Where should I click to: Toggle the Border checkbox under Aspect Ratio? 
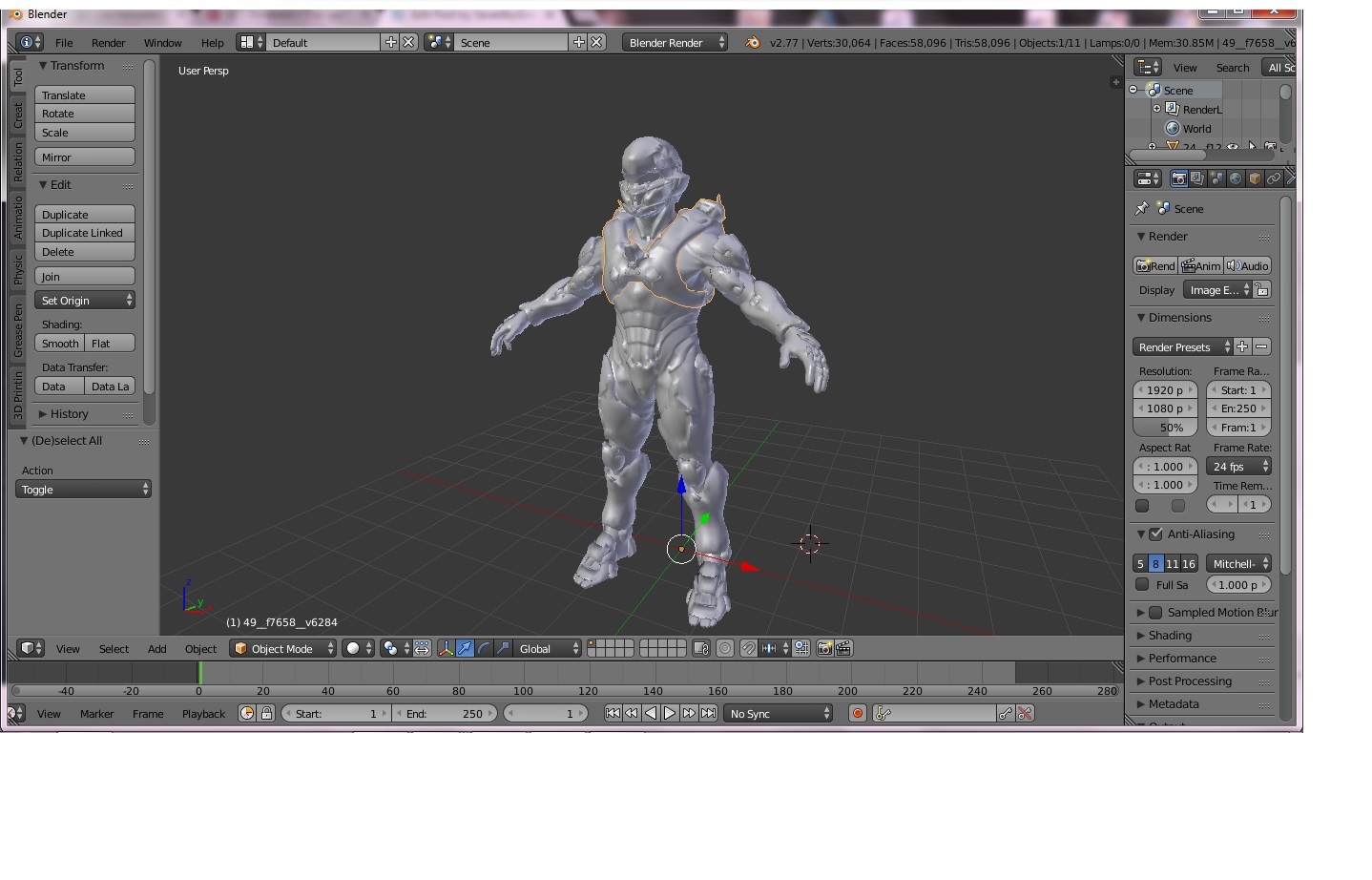tap(1142, 505)
